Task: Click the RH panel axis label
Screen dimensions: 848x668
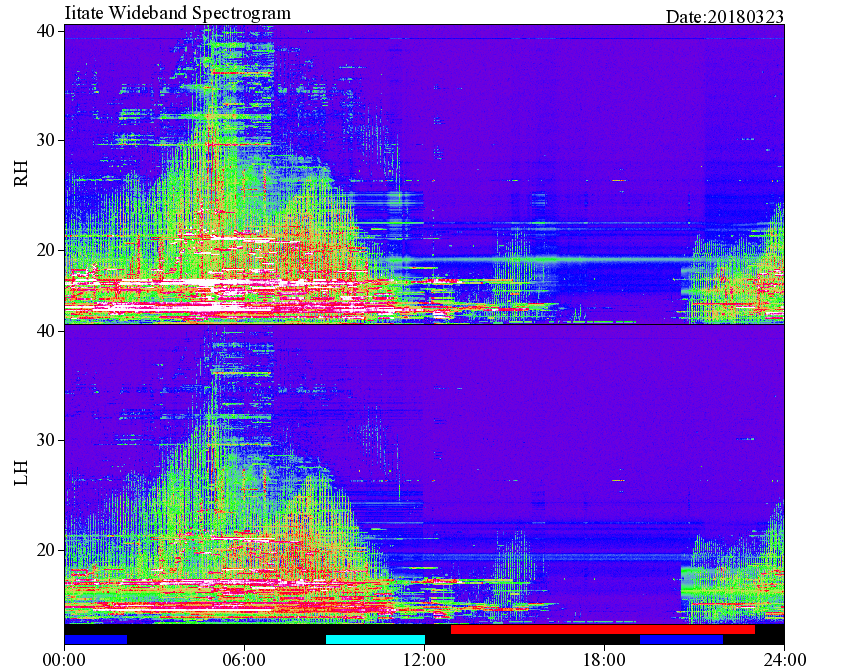Action: coord(21,173)
